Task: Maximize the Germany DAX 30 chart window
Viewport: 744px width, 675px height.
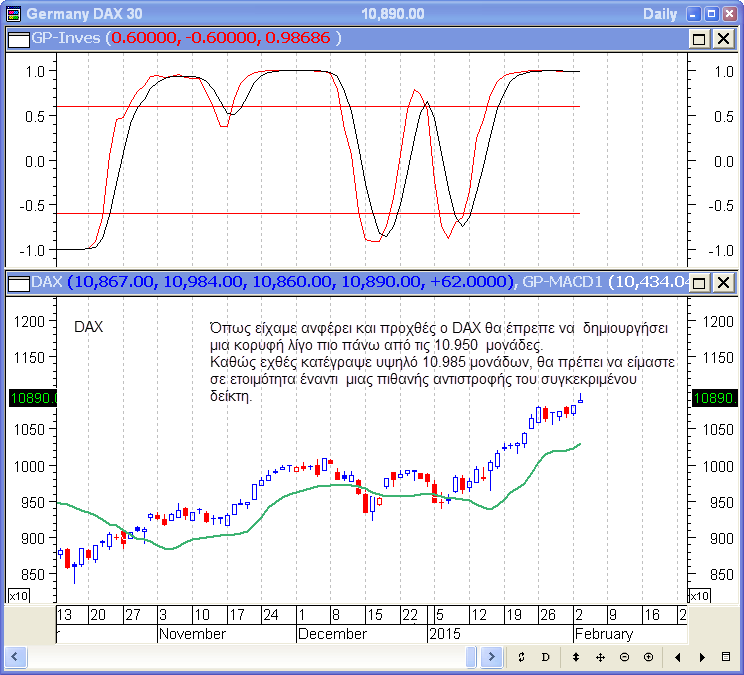Action: 711,14
